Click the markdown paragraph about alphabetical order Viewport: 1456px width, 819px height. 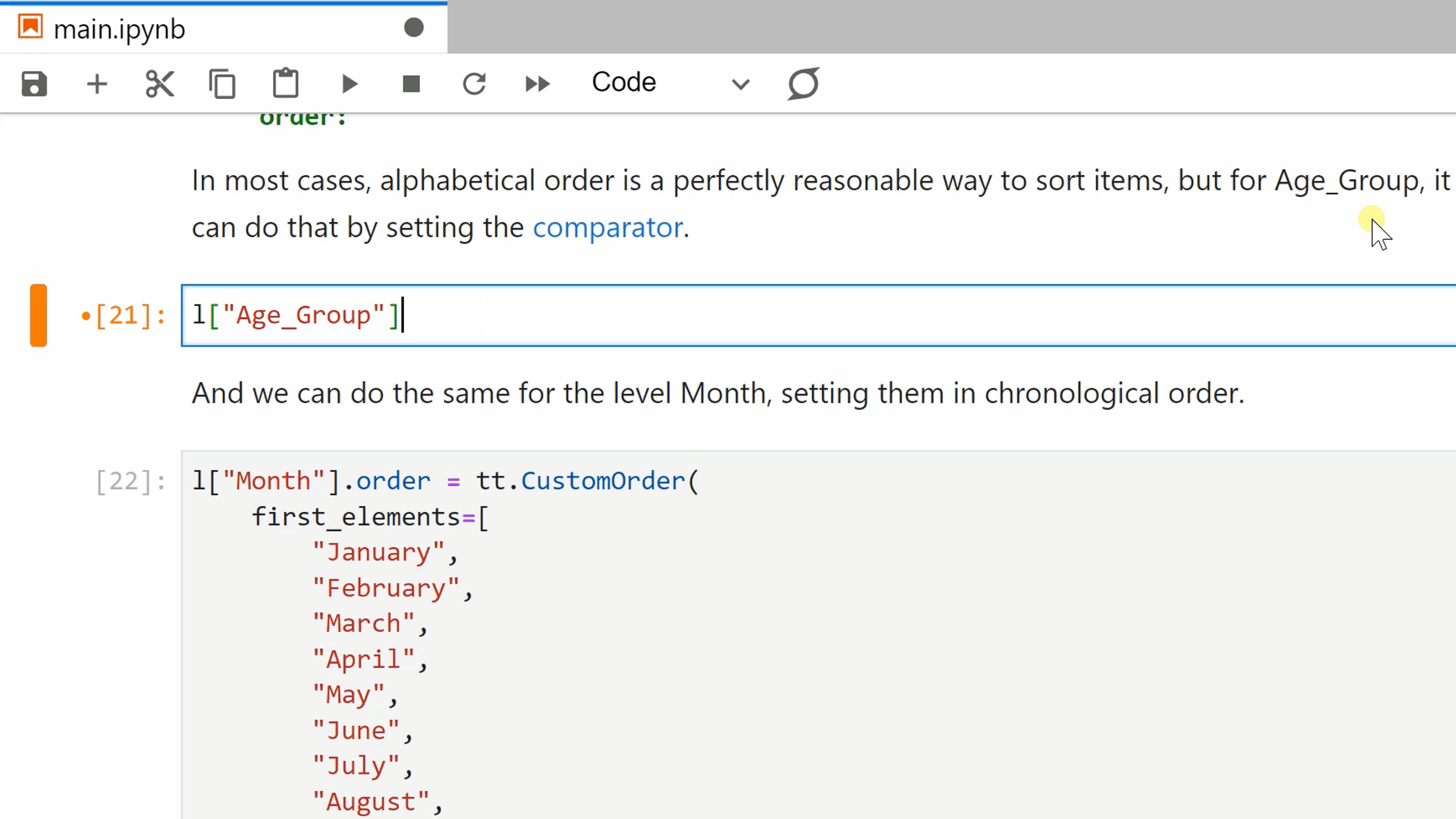click(822, 204)
